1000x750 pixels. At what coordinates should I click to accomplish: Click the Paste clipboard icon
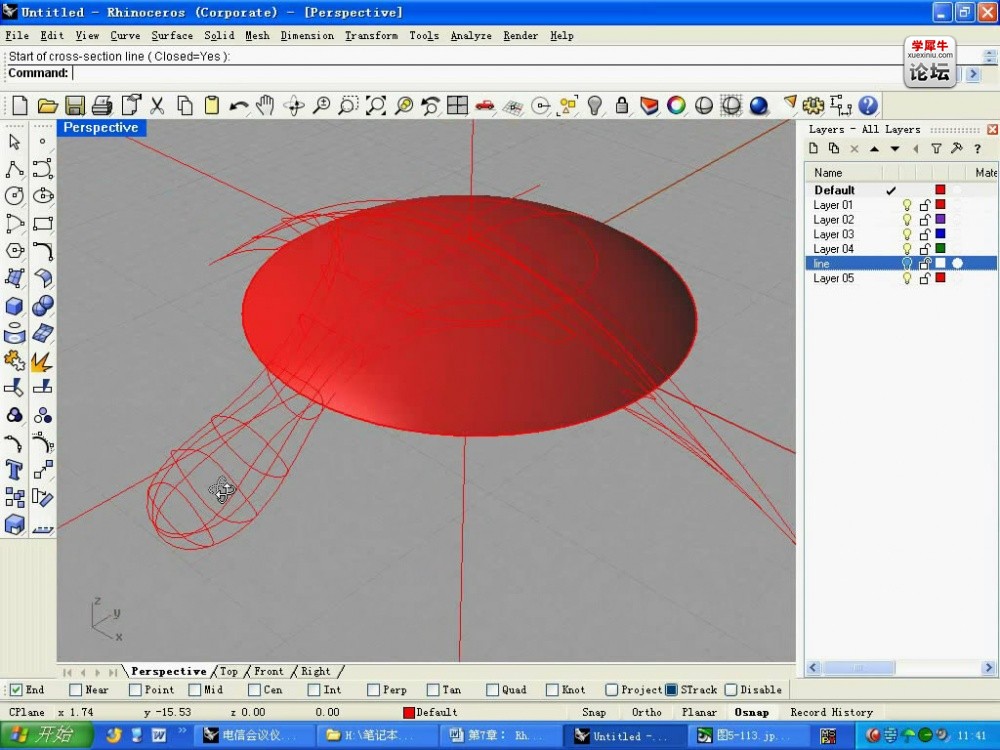click(212, 105)
